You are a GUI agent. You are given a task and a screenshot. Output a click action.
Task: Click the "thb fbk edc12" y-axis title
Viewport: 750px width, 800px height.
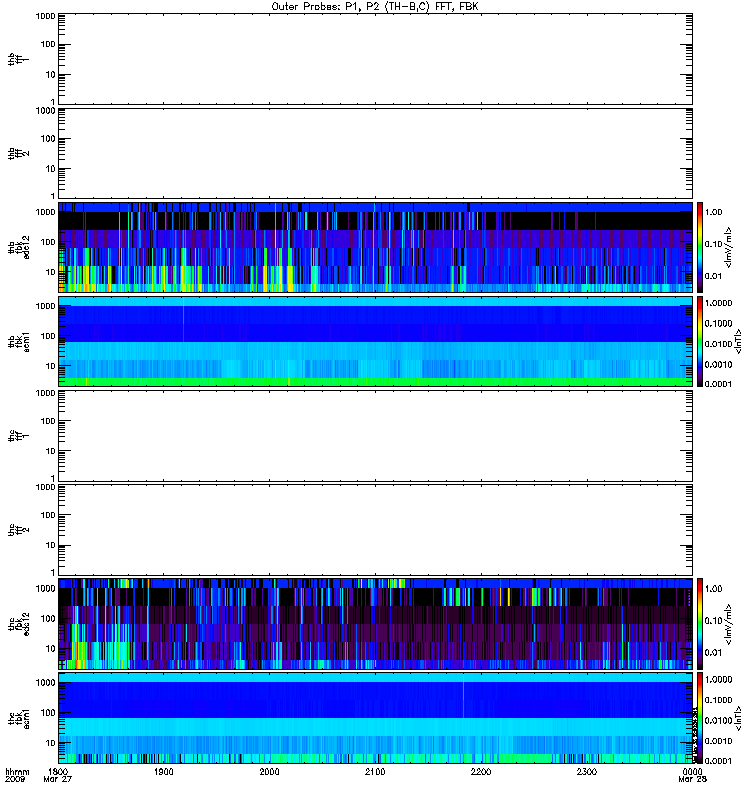(x=19, y=247)
